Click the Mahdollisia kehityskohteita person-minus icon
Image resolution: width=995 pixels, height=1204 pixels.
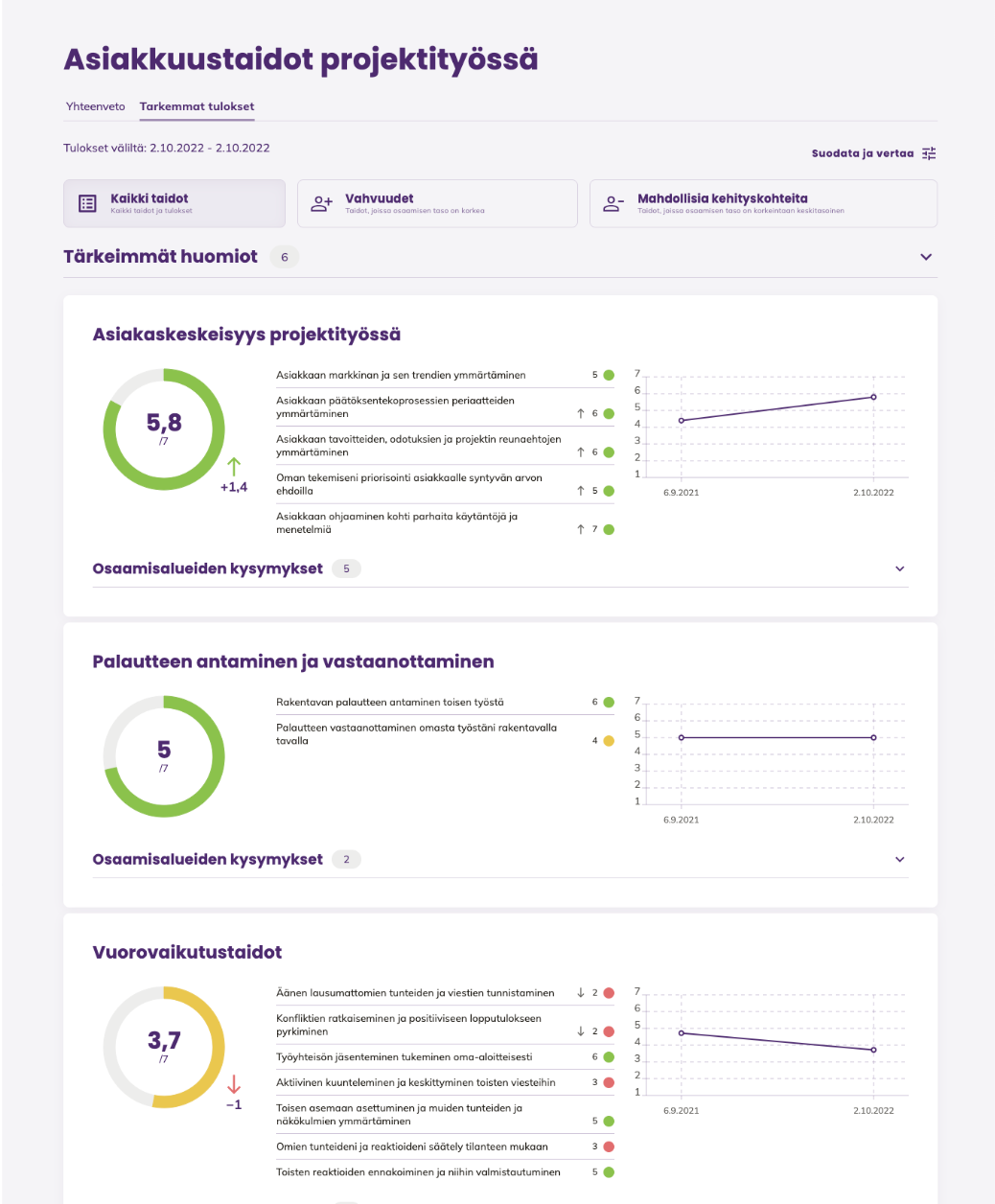click(x=613, y=203)
